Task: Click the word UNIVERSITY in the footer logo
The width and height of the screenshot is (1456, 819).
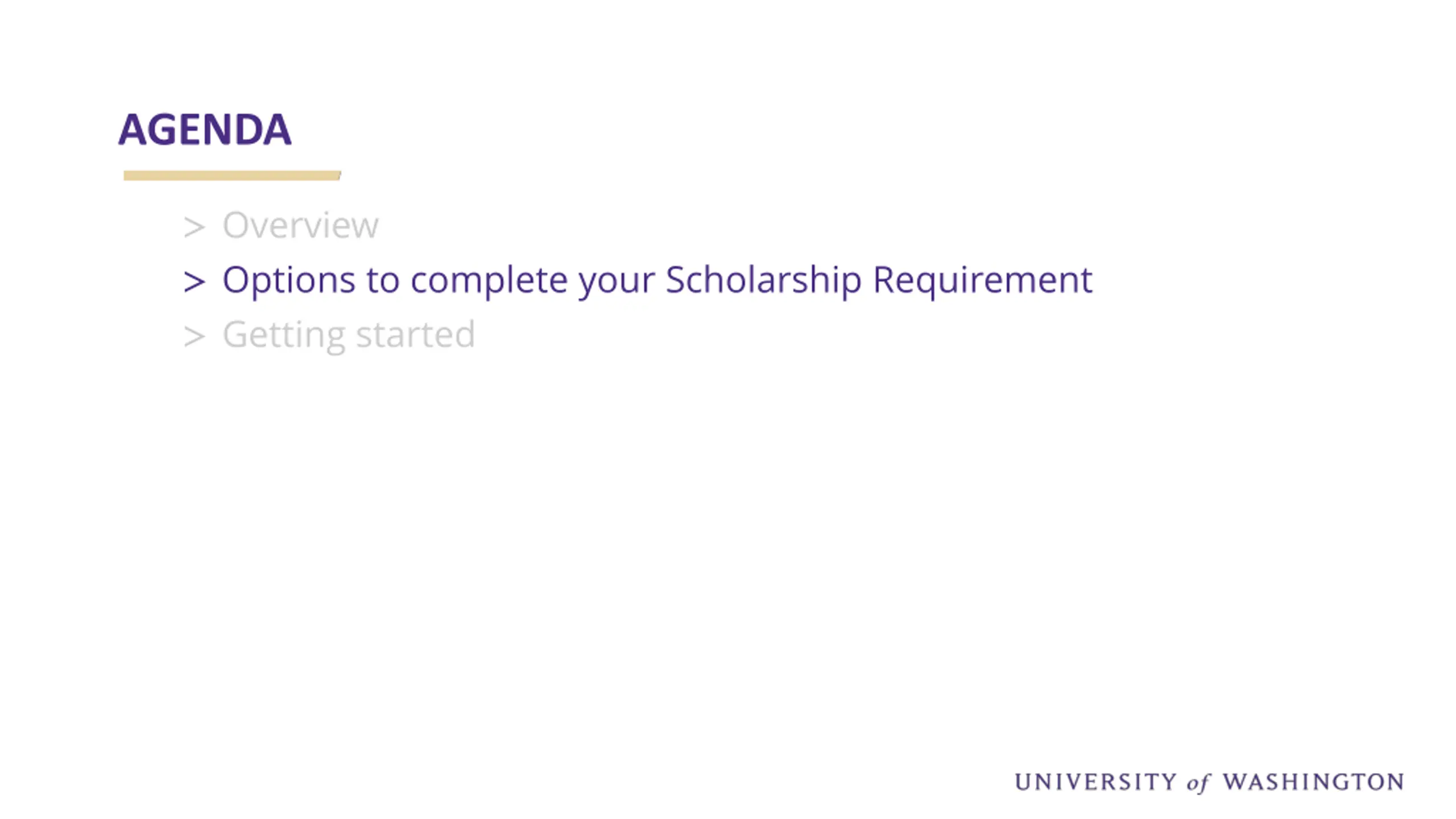Action: [x=1095, y=782]
